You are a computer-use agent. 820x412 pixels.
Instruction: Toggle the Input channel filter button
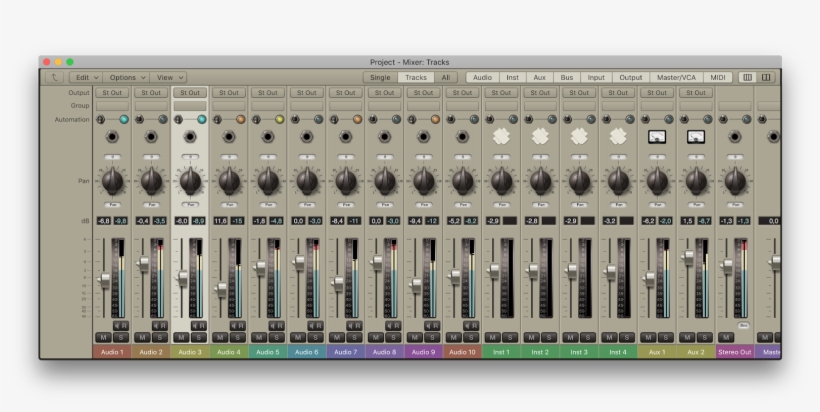(x=596, y=77)
